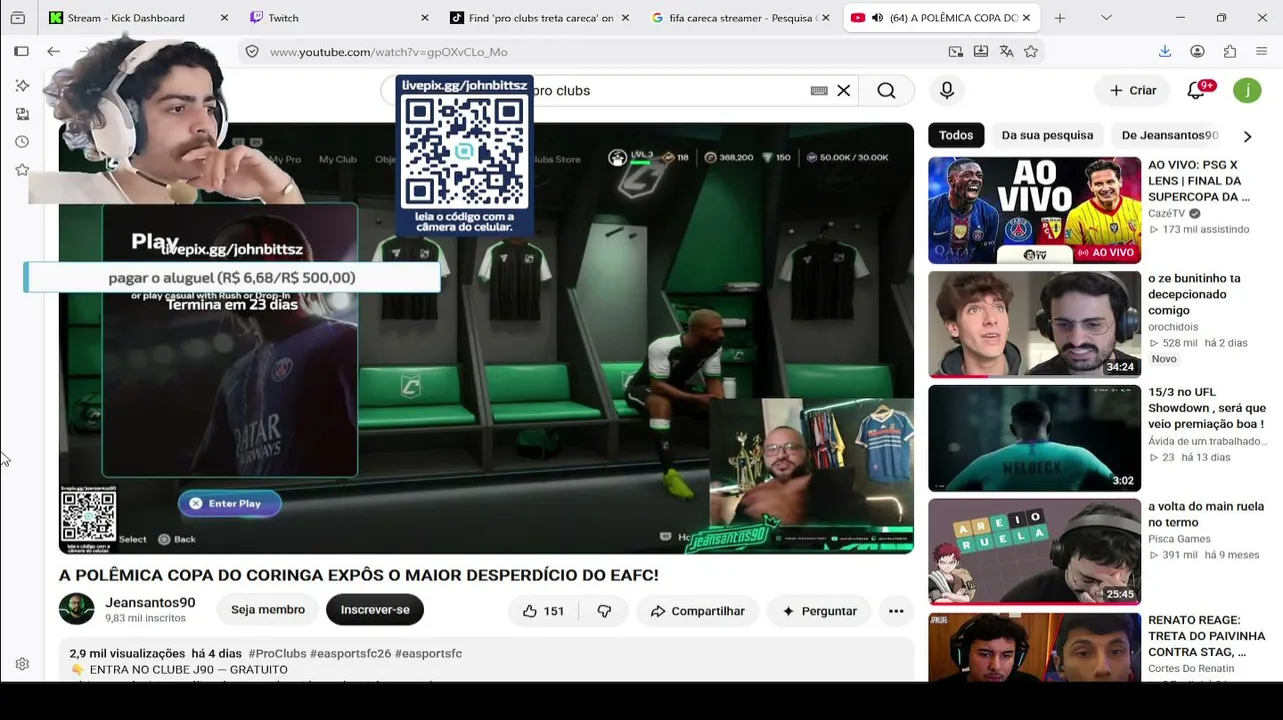Open Bookmarks star icon in the sidebar
The height and width of the screenshot is (720, 1283).
(x=22, y=170)
